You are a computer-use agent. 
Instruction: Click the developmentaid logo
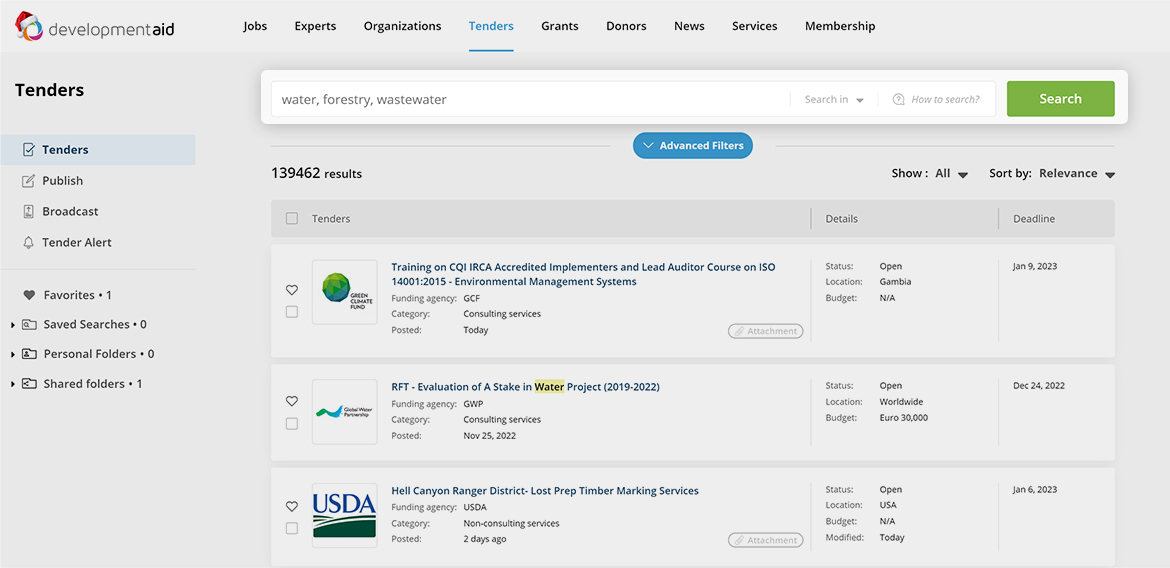point(95,27)
